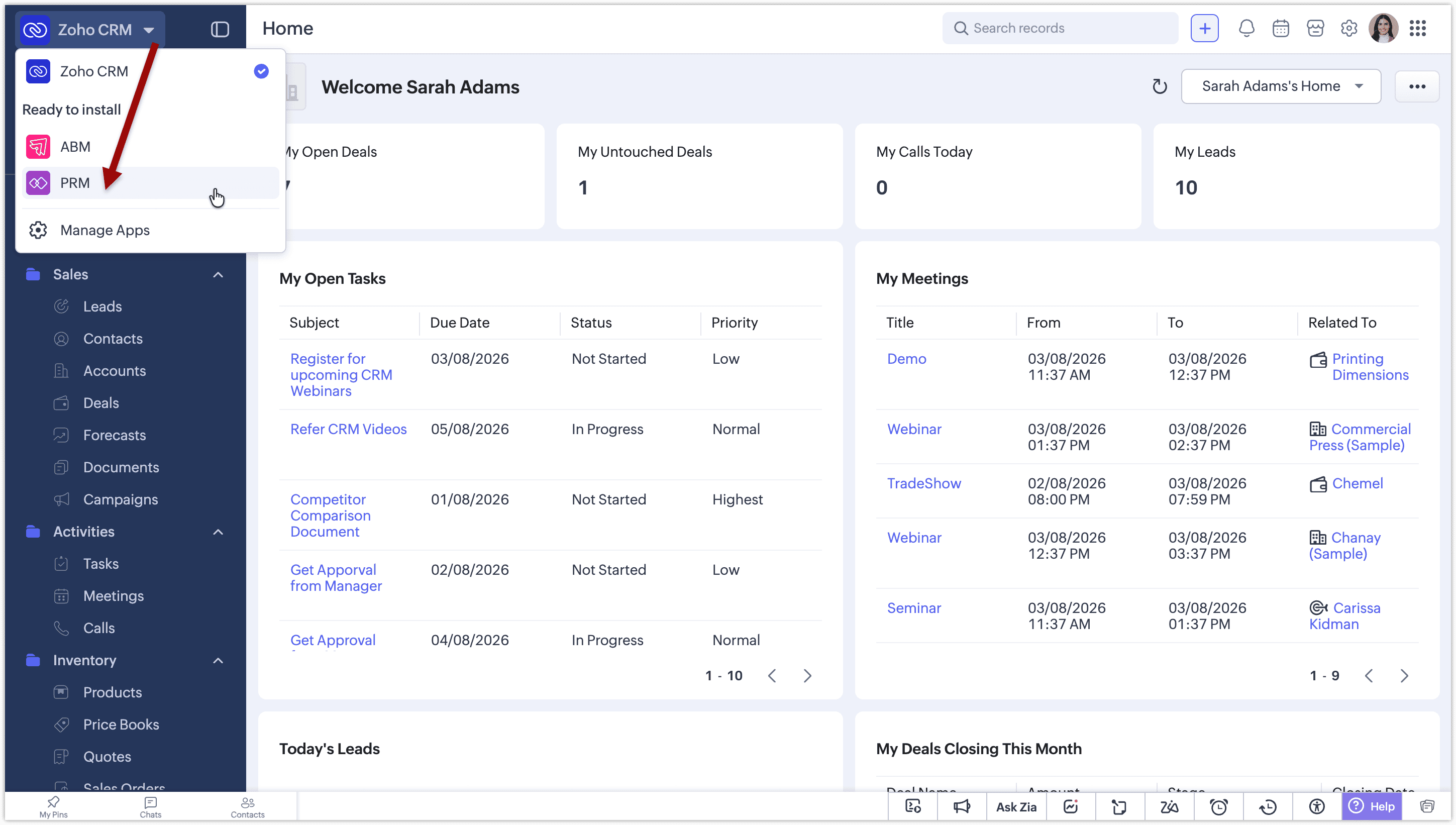Click the Search records field
This screenshot has width=1456, height=825.
1060,28
